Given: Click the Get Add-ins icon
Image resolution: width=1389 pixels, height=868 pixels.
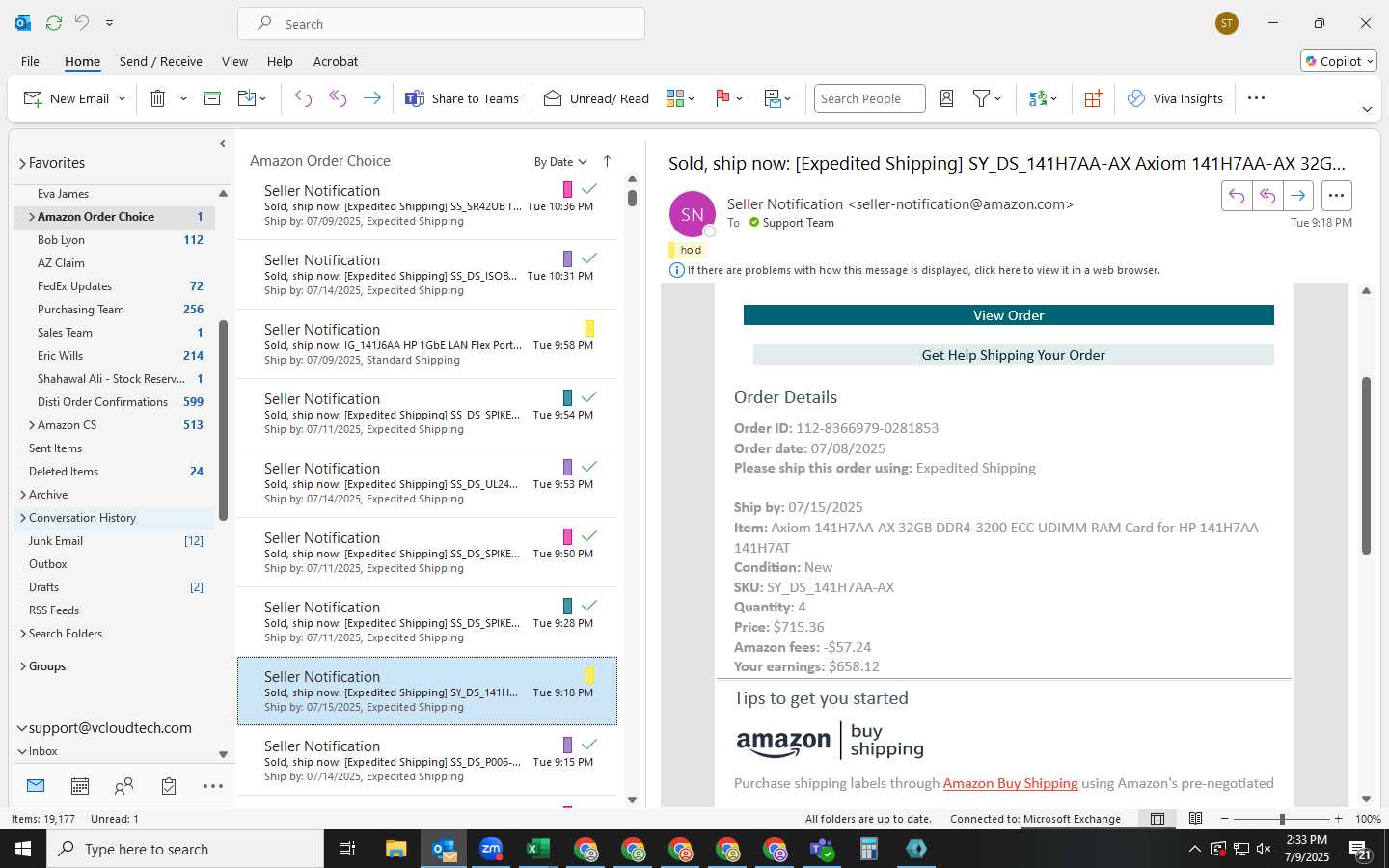Looking at the screenshot, I should [x=1093, y=98].
